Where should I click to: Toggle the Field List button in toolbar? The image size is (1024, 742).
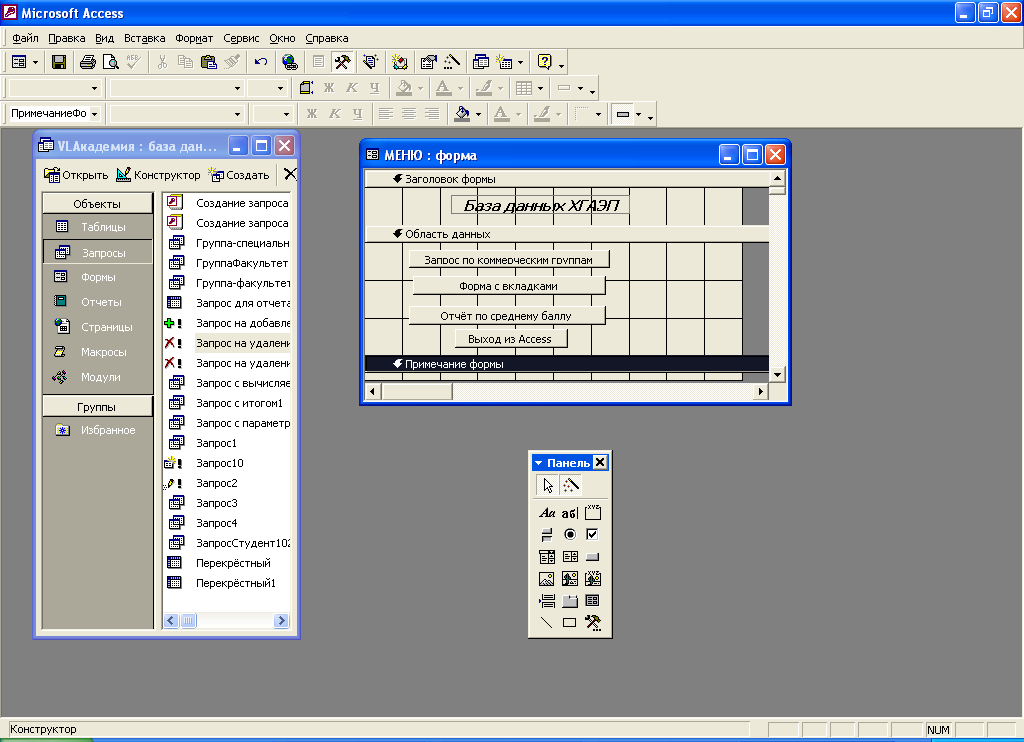pos(318,62)
